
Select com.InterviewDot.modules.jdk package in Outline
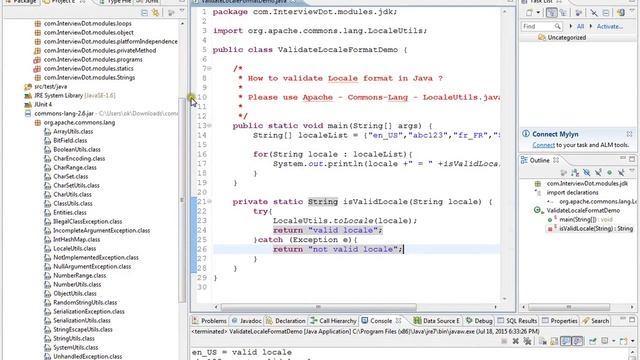tap(587, 184)
